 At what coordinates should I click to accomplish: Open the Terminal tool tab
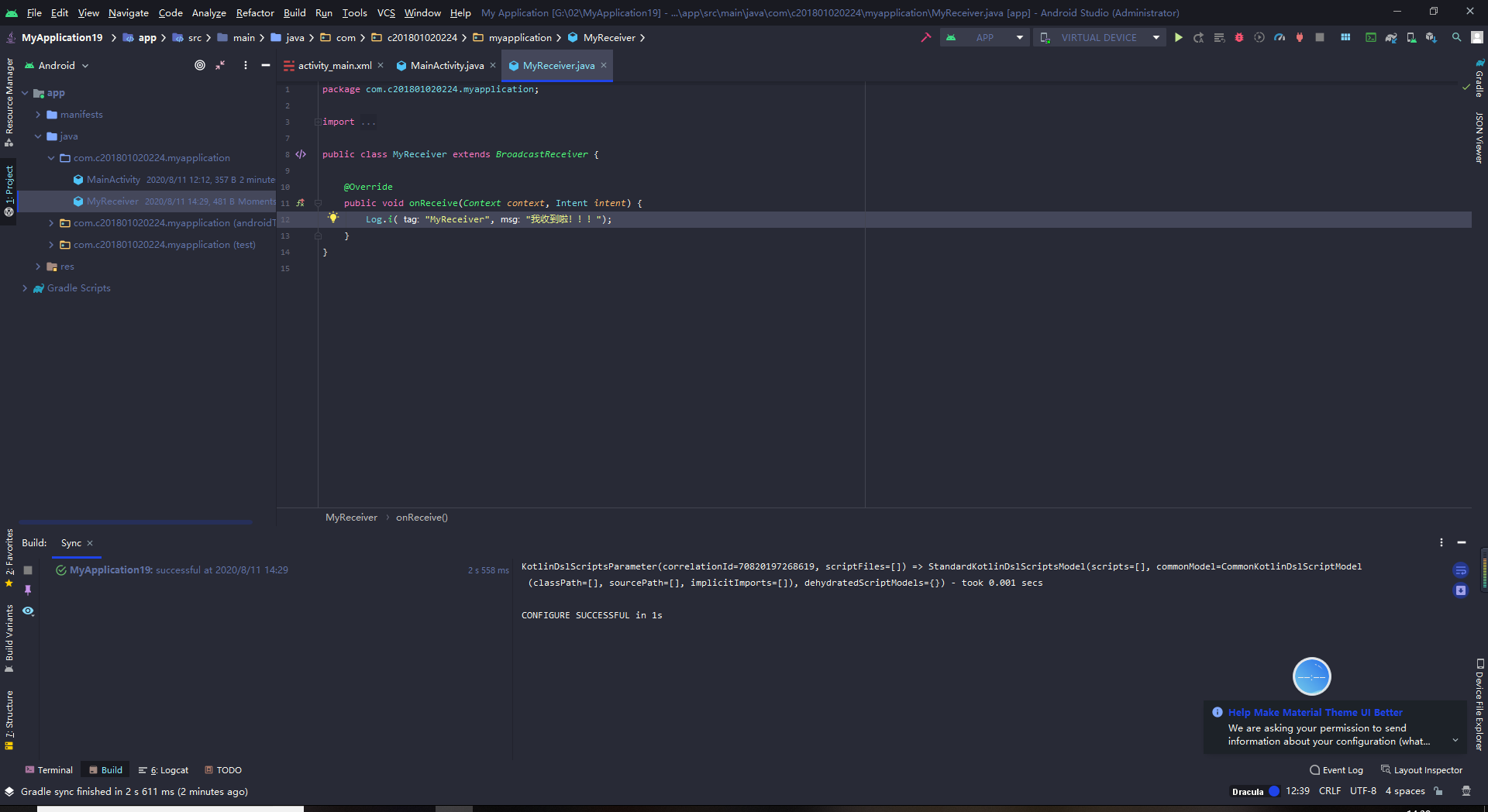(x=49, y=770)
